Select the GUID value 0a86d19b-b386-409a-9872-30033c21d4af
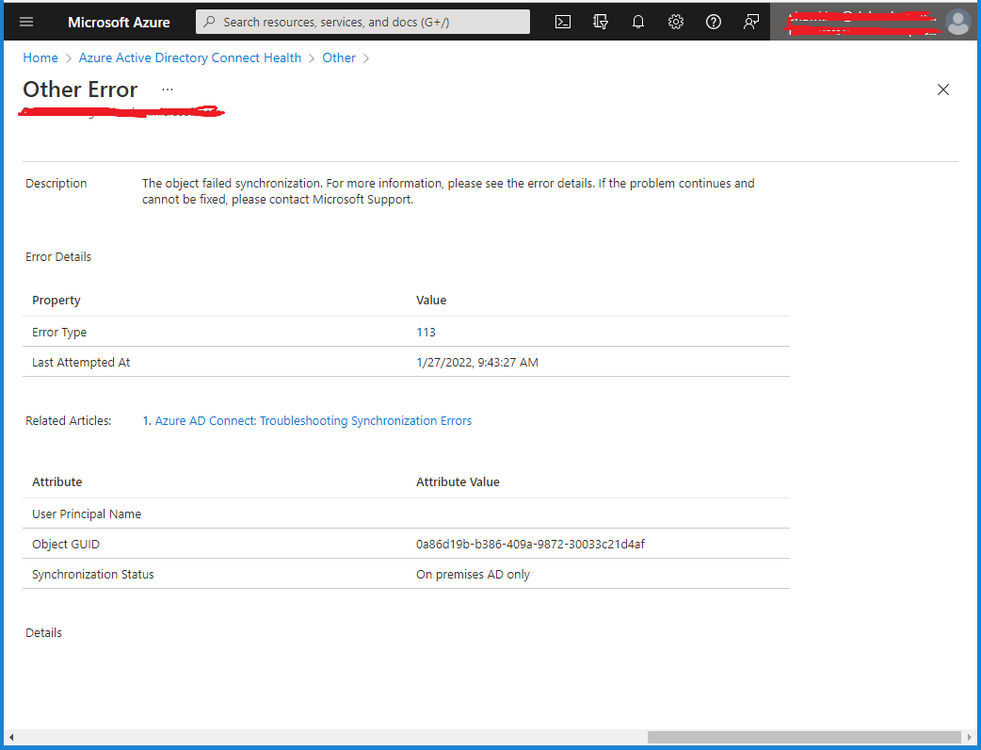Screen dimensions: 981x750 tap(530, 544)
